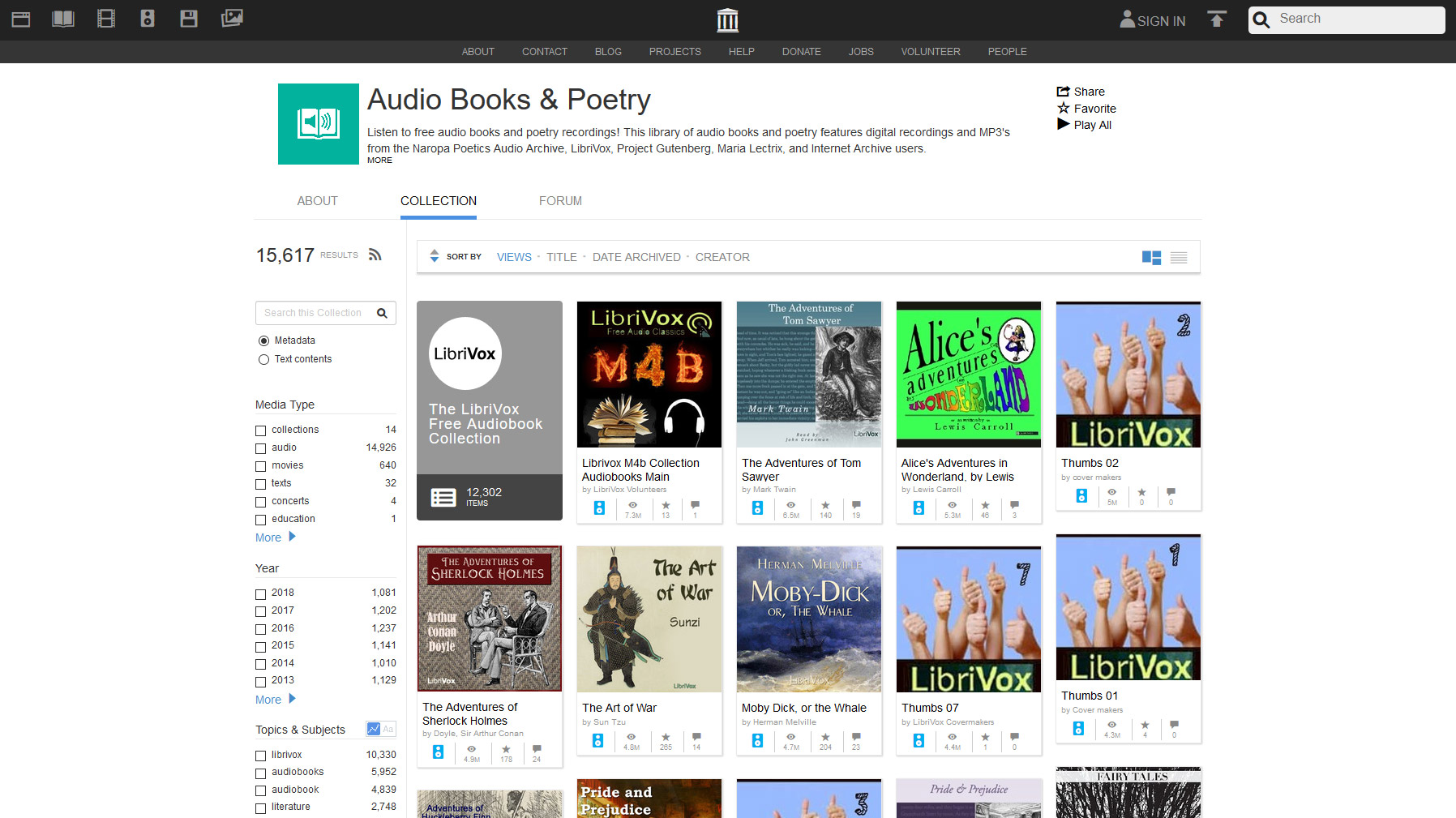
Task: Open the Audio speaker icon in top bar
Action: click(x=148, y=19)
